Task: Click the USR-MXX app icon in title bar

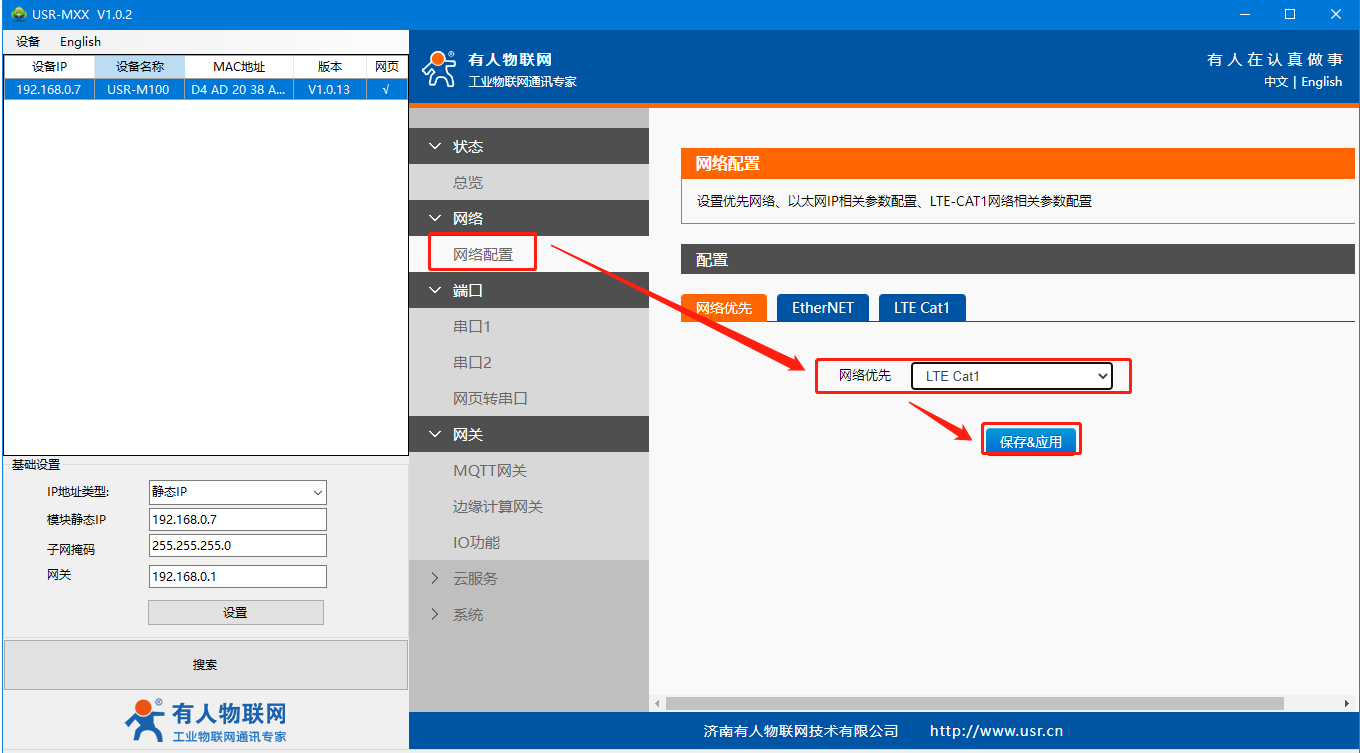Action: 18,14
